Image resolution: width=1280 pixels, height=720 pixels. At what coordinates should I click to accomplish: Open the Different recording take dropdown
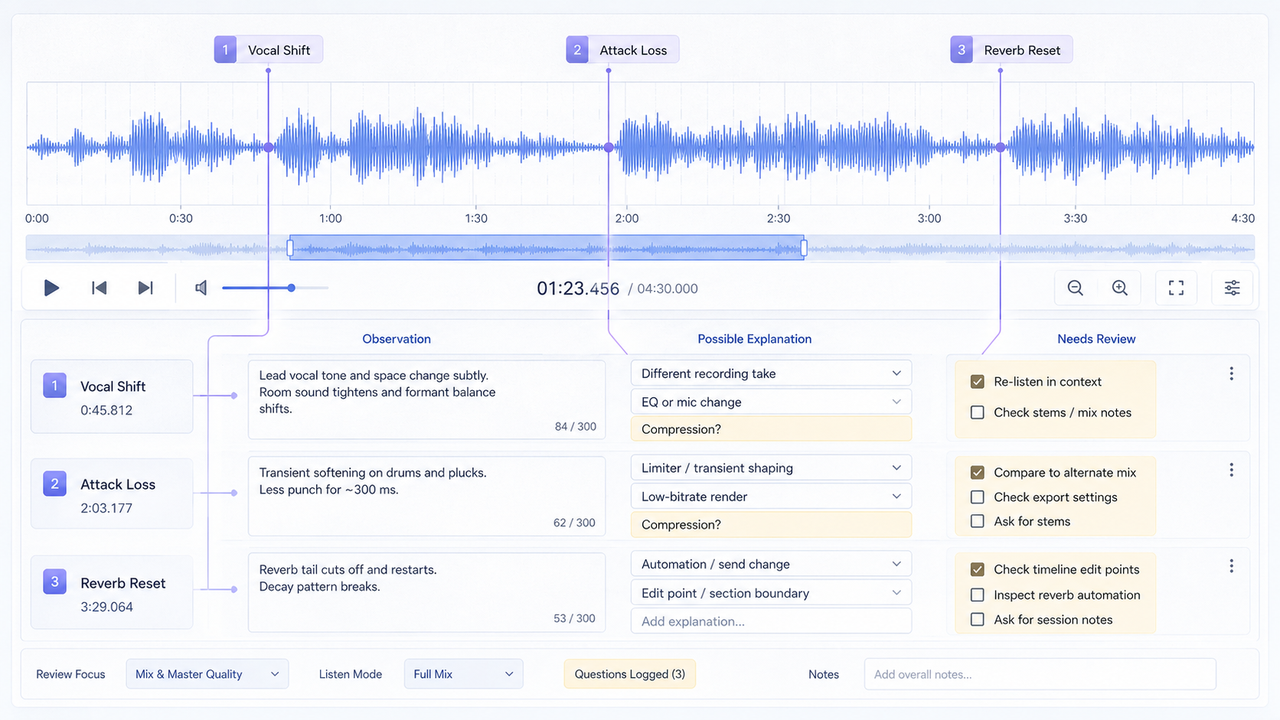tap(771, 373)
